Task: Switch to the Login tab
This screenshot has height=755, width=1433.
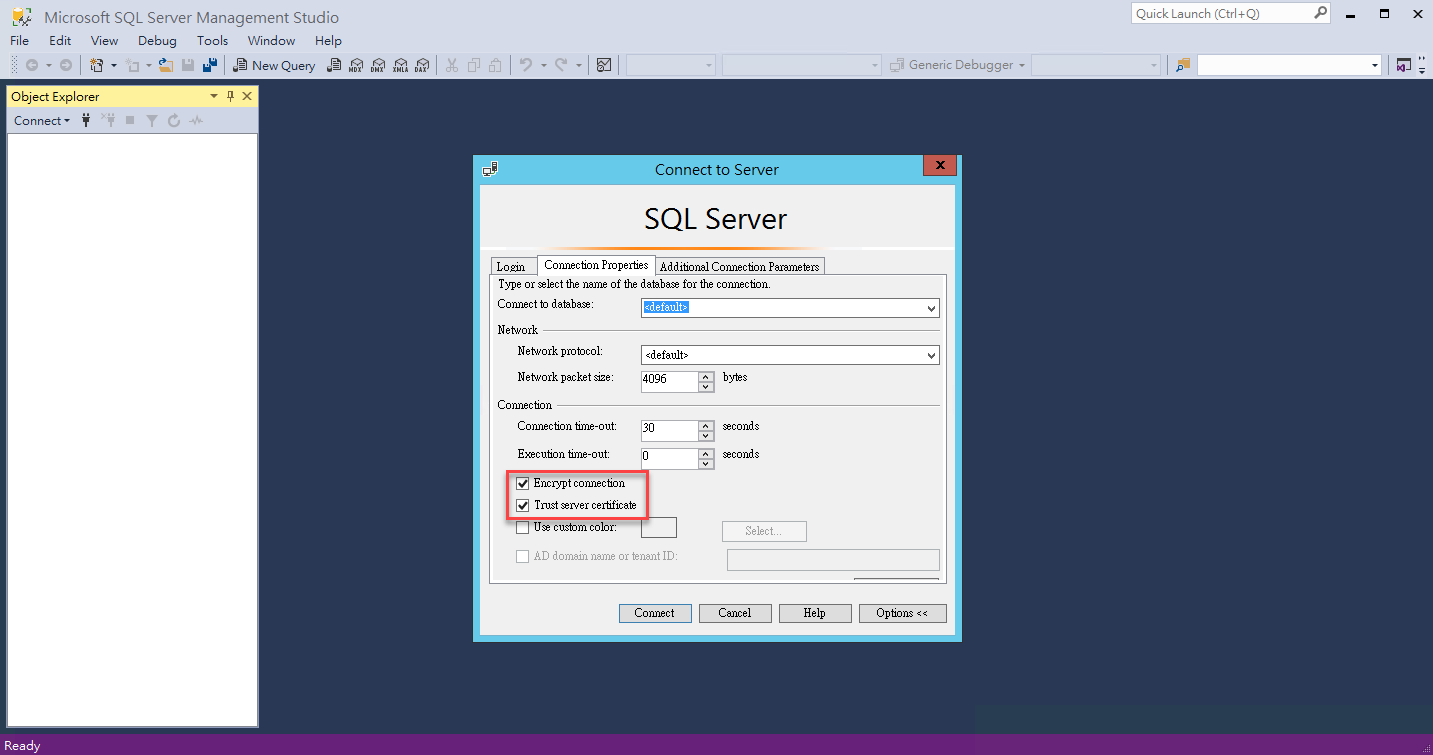Action: (x=512, y=266)
